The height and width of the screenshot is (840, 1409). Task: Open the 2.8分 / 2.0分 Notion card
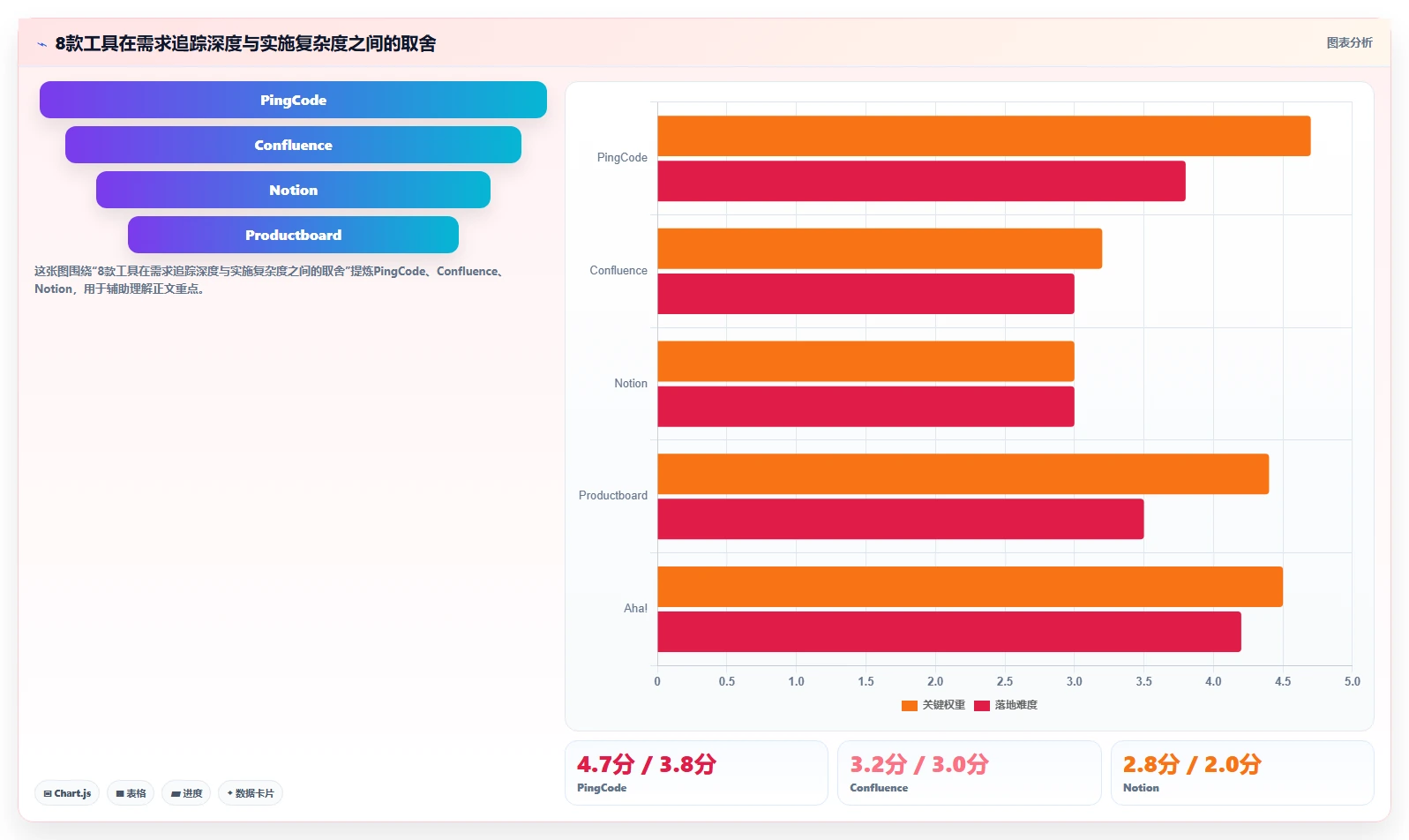pos(1242,773)
